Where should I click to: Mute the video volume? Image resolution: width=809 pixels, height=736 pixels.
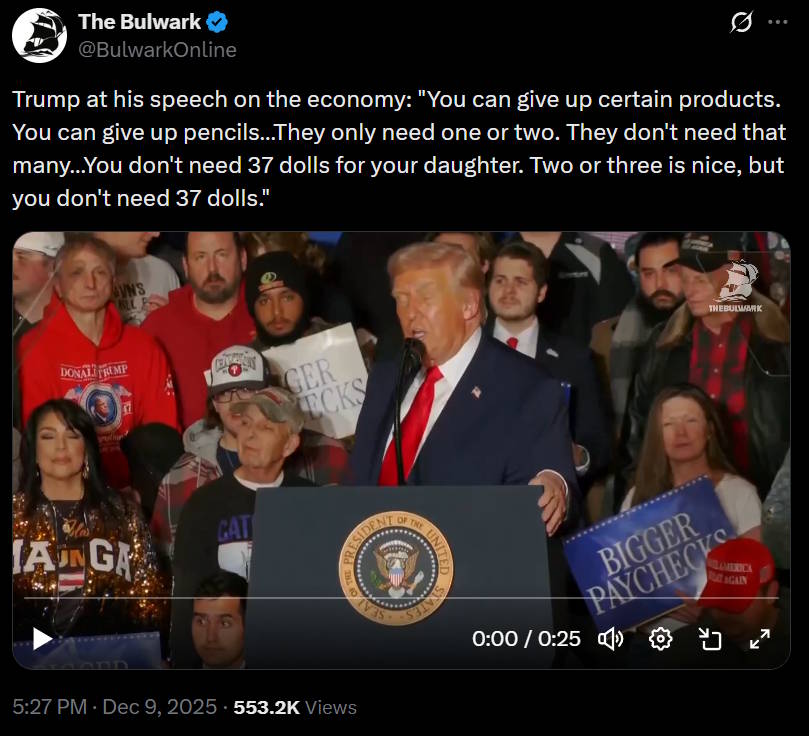pos(610,640)
